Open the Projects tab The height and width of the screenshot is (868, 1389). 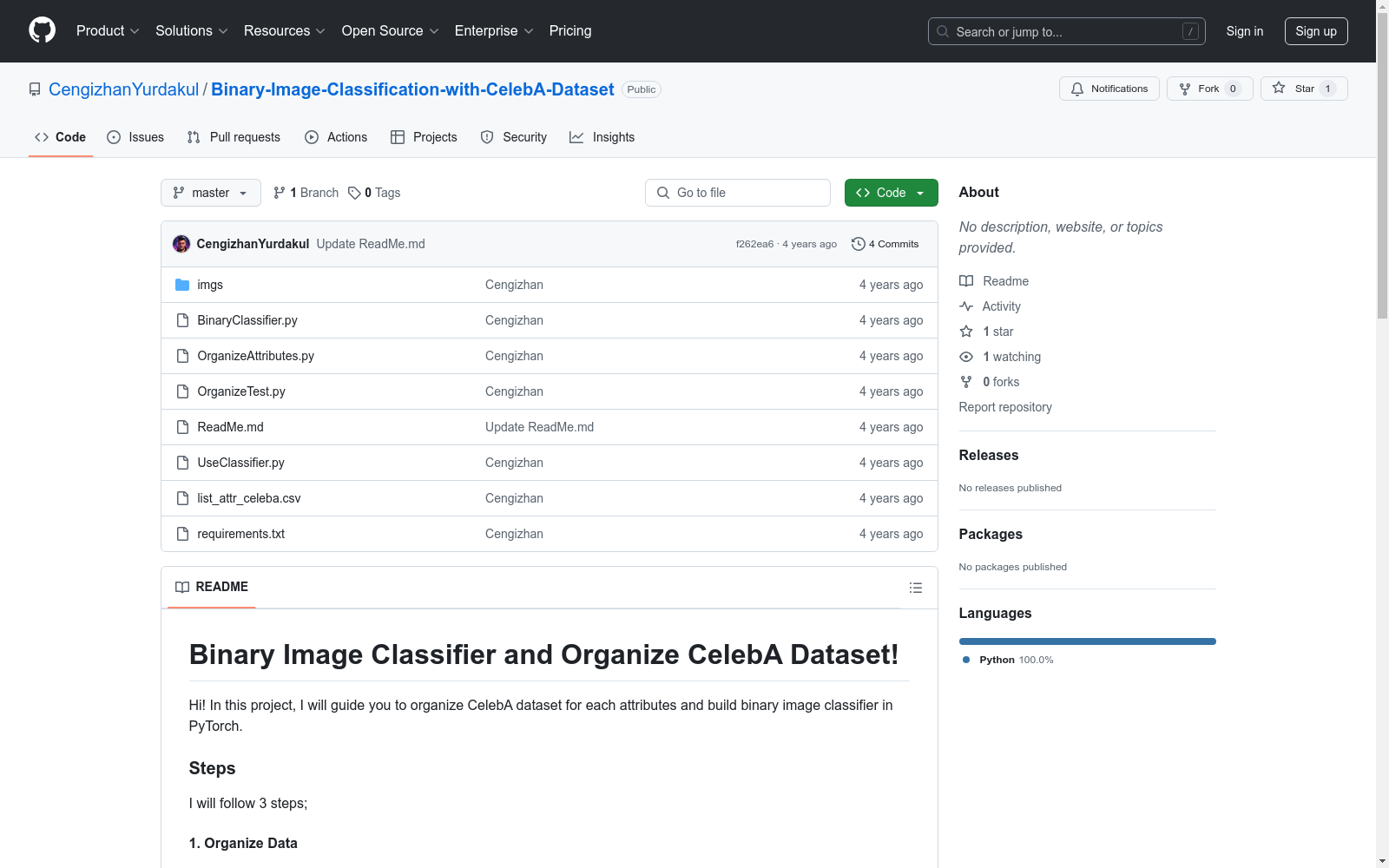(424, 137)
